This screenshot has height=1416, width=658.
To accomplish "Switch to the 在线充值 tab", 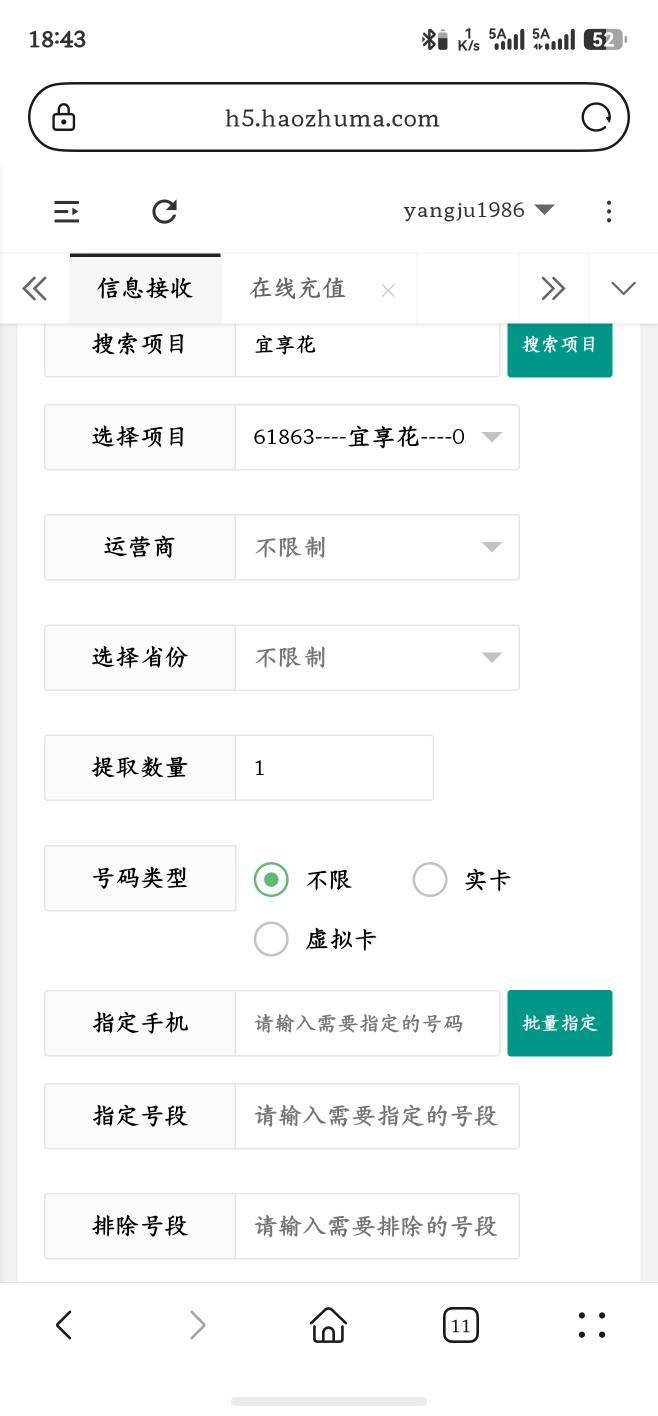I will coord(298,289).
